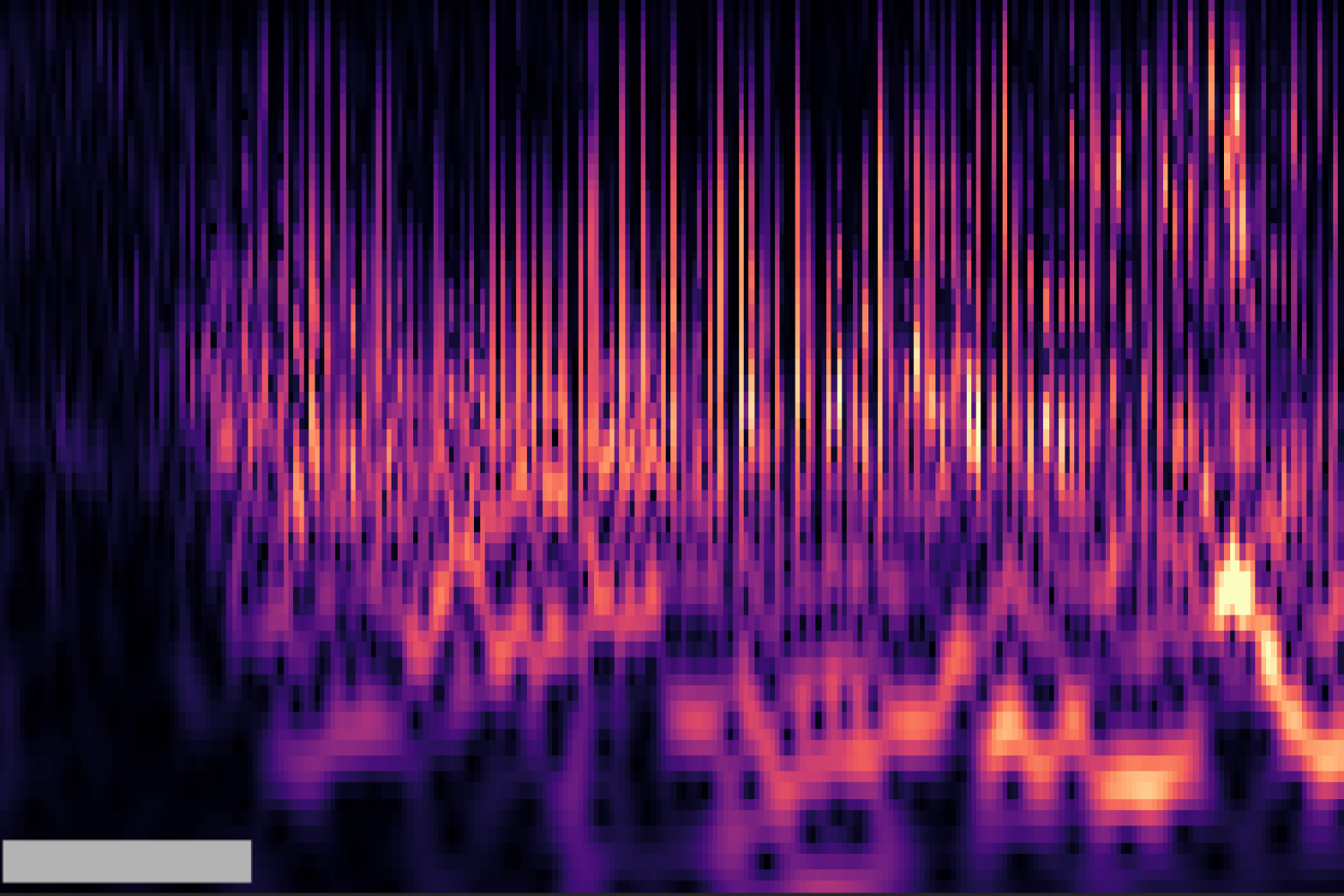This screenshot has width=1344, height=896.
Task: Click the dark quiet region before sound onset
Action: click(x=90, y=627)
